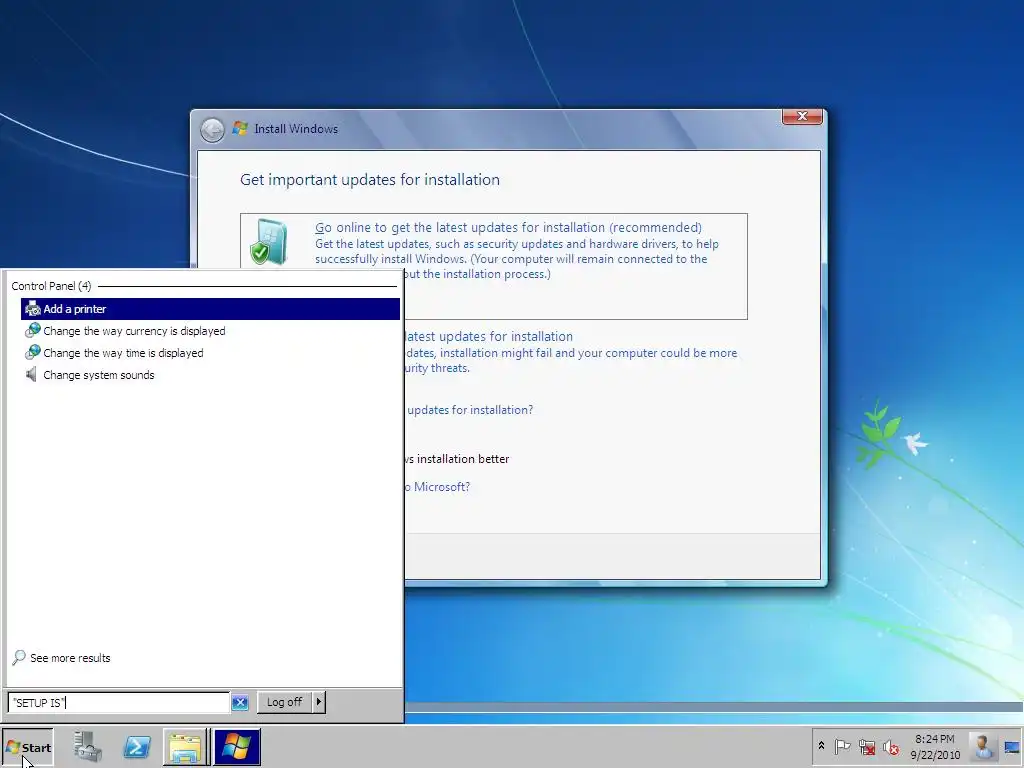This screenshot has width=1024, height=768.
Task: Open the updates for installation help link
Action: click(x=469, y=410)
